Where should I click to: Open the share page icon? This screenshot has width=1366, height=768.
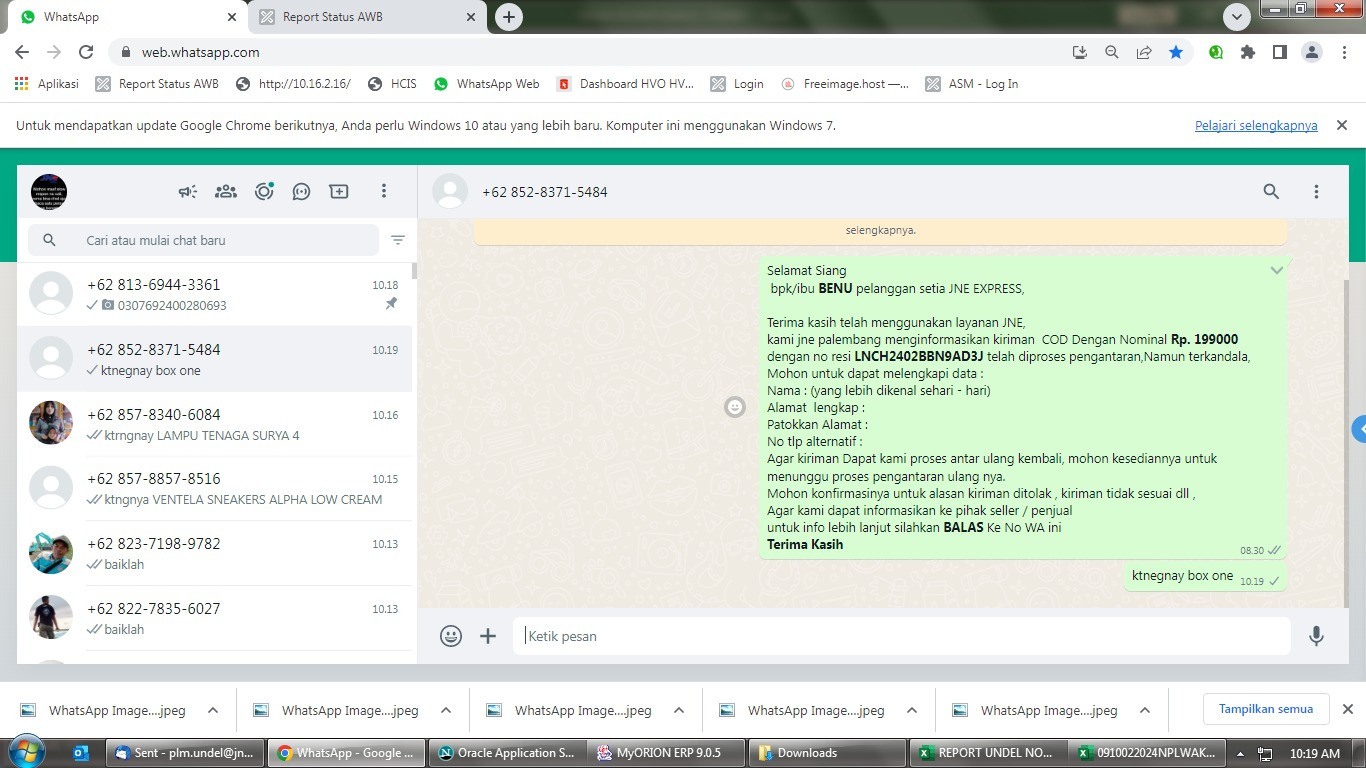[x=1144, y=52]
